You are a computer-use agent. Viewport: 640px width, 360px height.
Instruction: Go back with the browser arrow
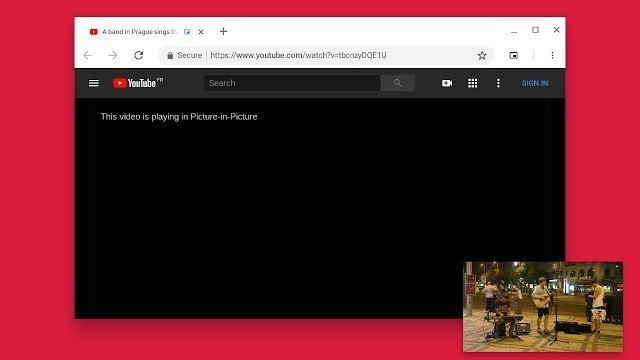tap(88, 55)
